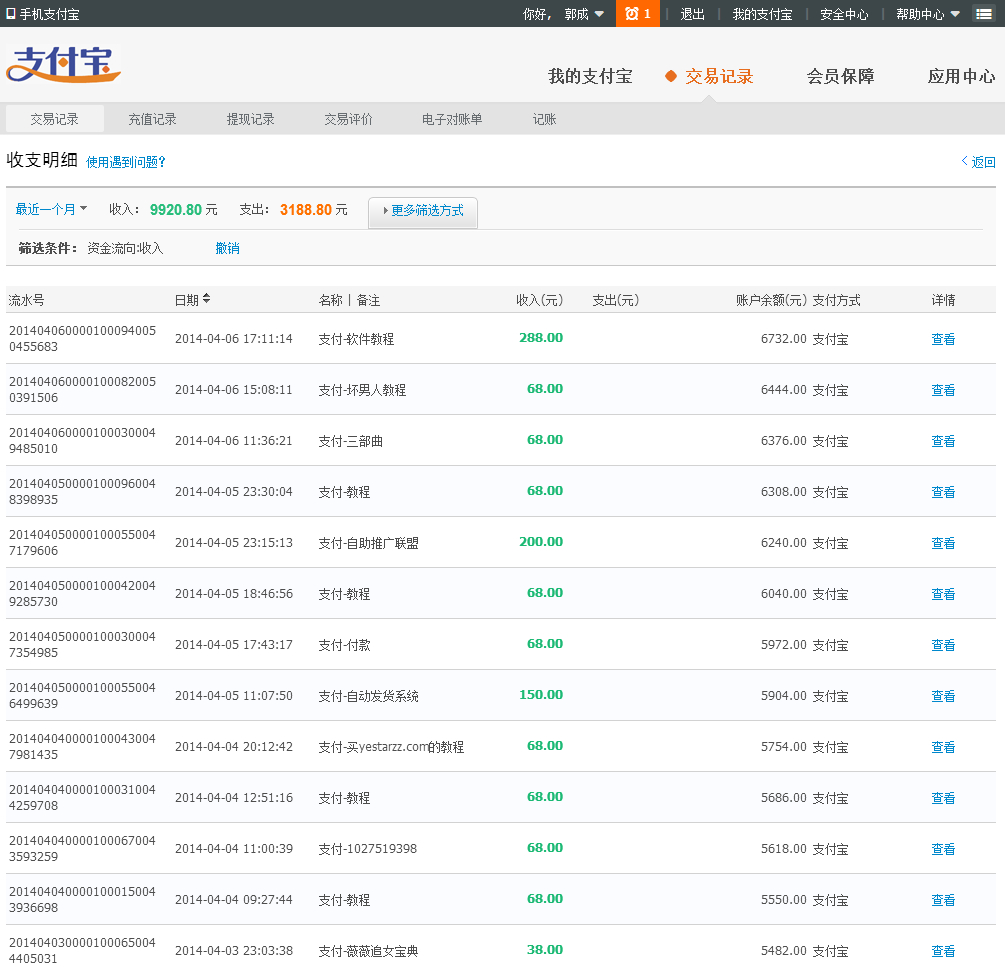
Task: Open the 最近一个月 time range dropdown
Action: tap(51, 209)
